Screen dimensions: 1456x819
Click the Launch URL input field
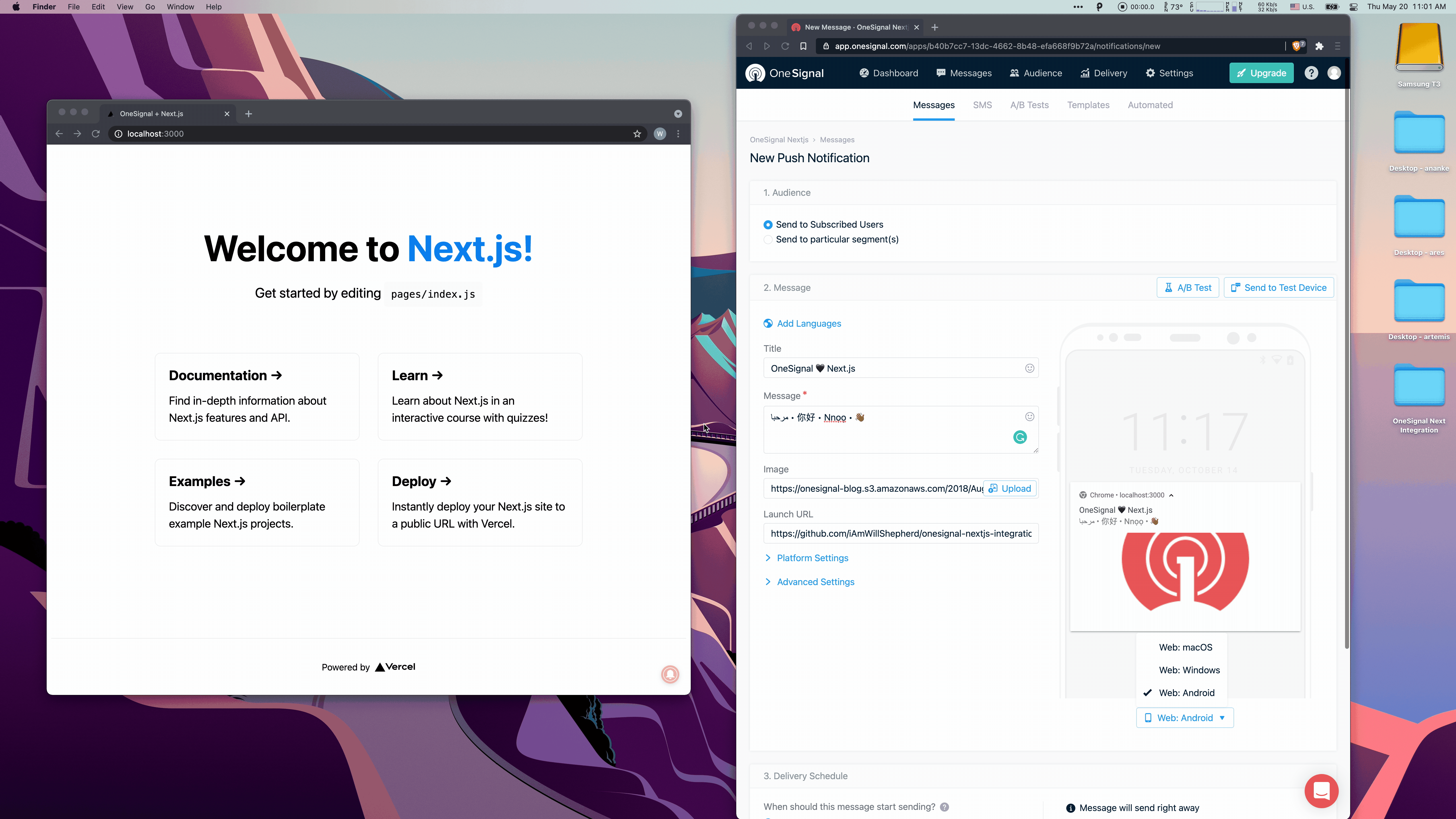[900, 533]
